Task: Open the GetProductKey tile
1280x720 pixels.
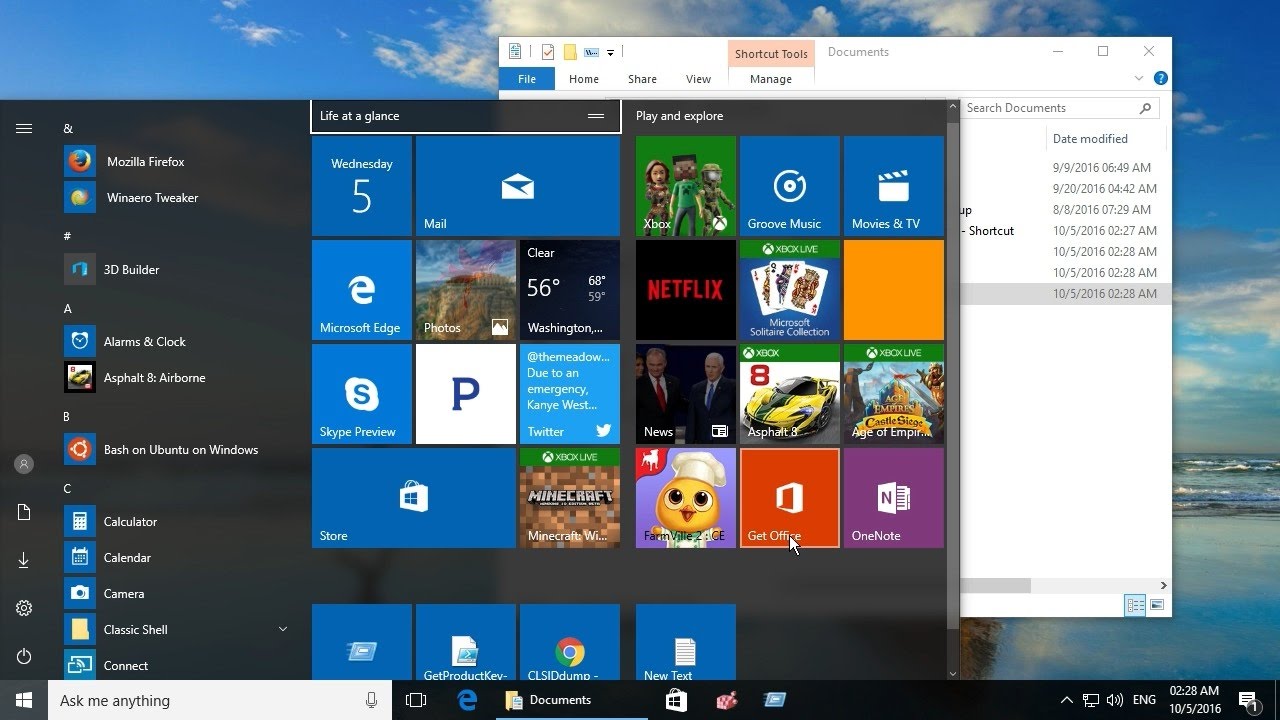Action: point(466,642)
